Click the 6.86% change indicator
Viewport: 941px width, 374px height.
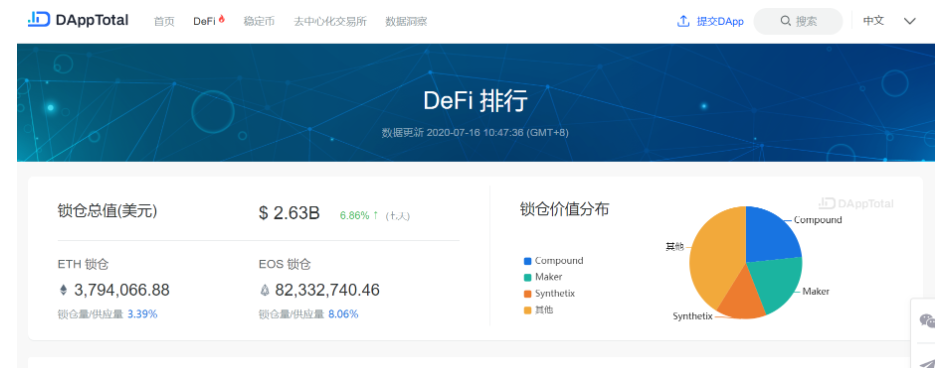(359, 215)
